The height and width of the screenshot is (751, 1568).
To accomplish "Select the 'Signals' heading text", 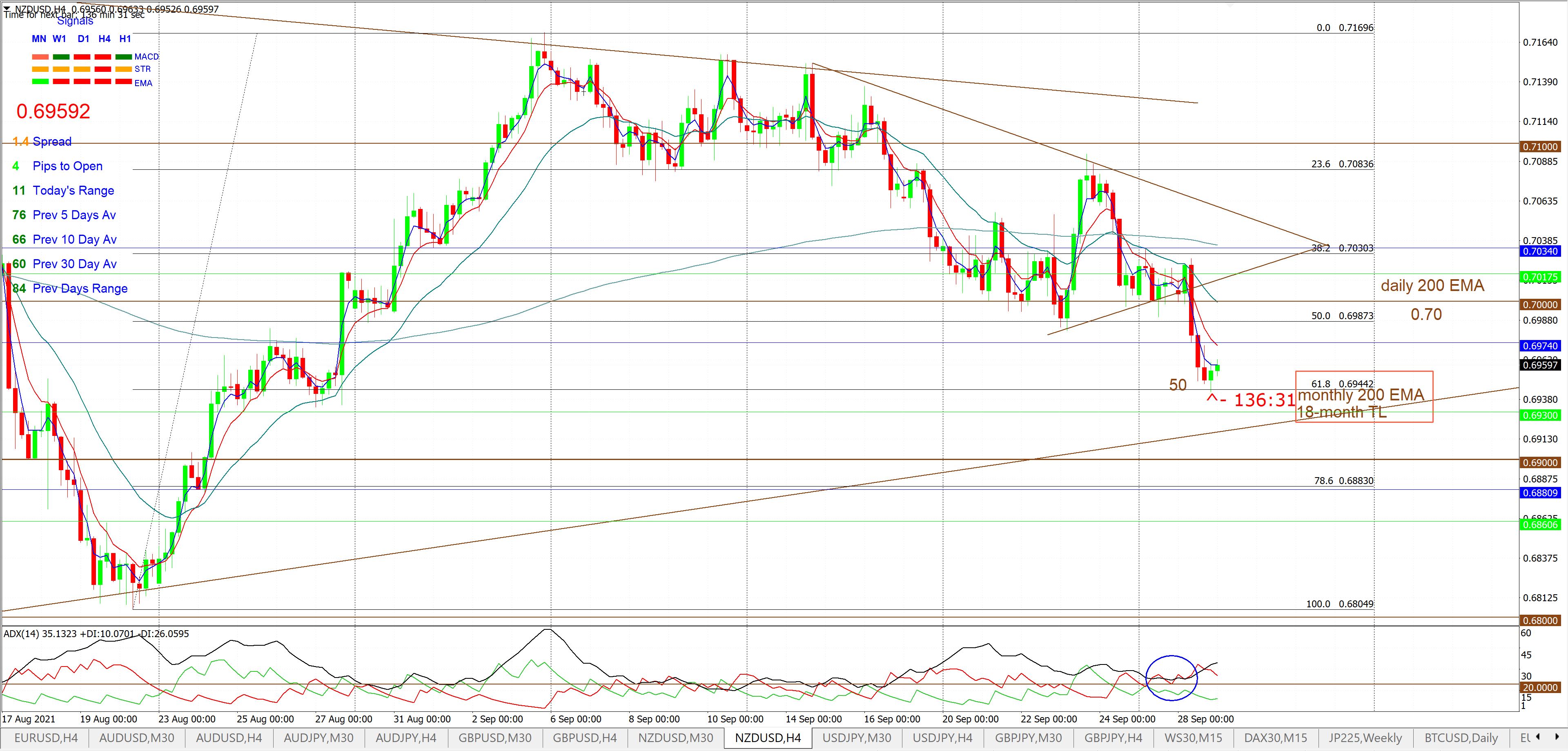I will pyautogui.click(x=75, y=21).
